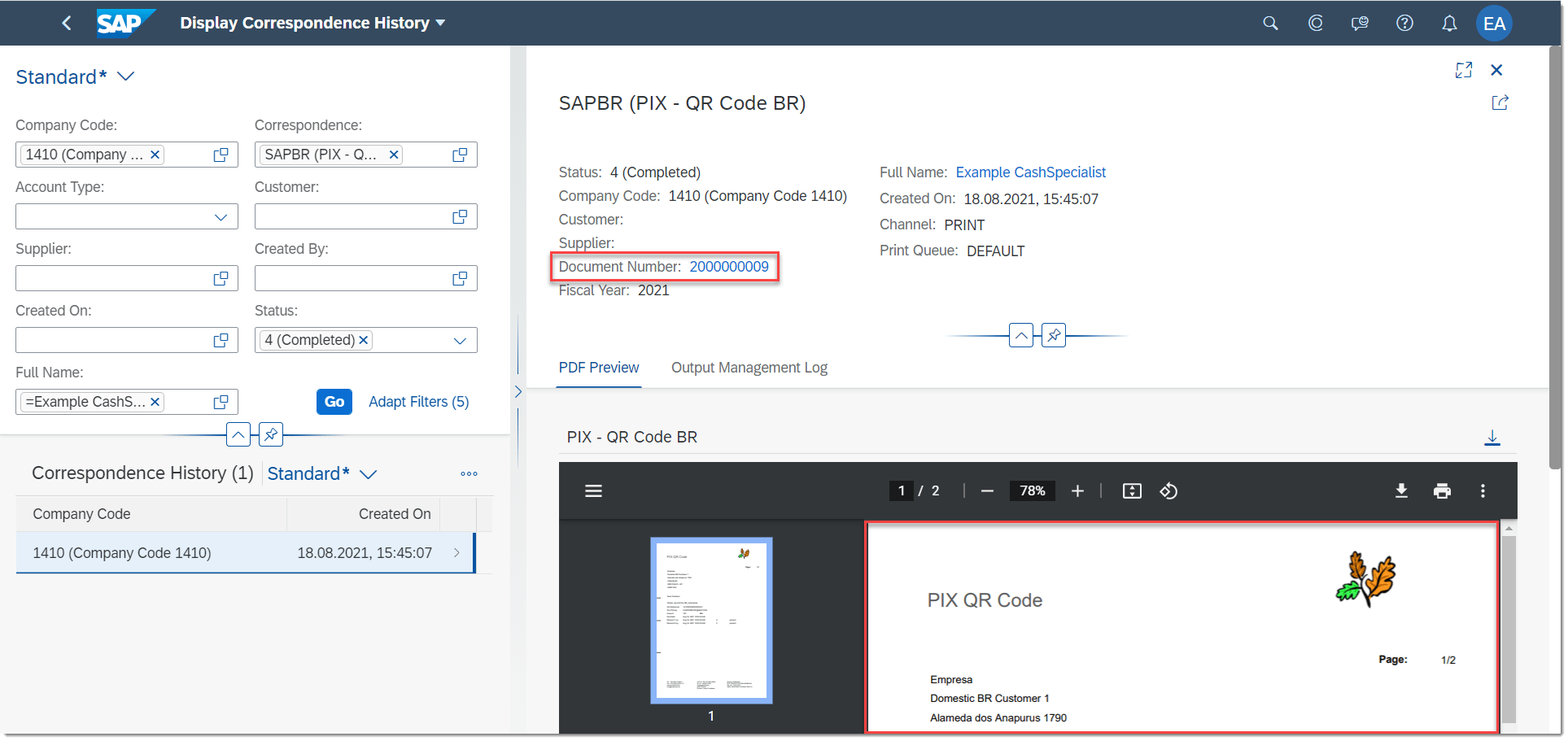Select 1410 (Company Code 1410) table row
The height and width of the screenshot is (741, 1568).
pos(244,553)
